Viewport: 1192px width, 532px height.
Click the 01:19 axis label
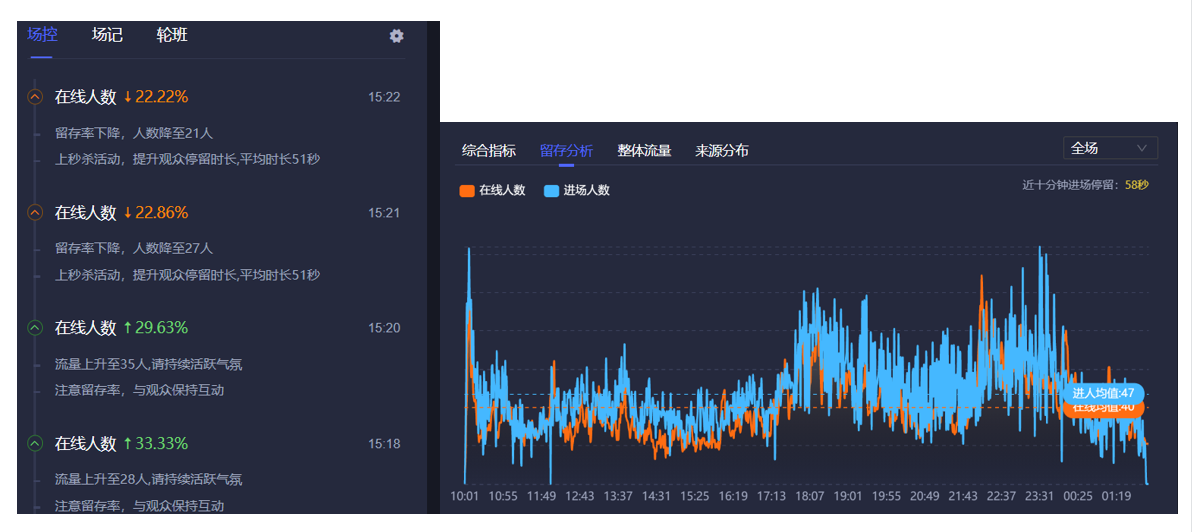pos(1116,496)
